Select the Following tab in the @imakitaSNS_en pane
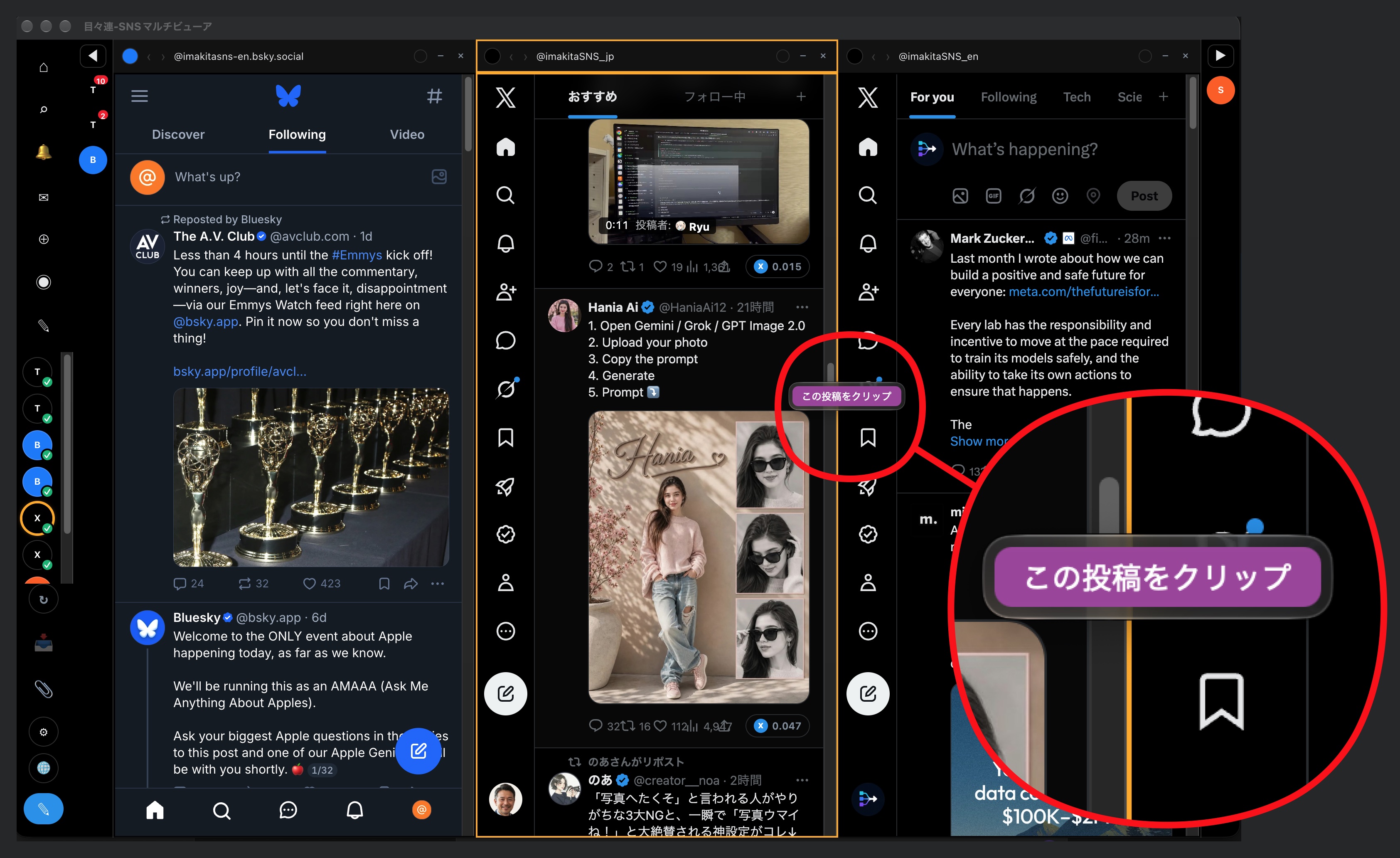 (1009, 97)
